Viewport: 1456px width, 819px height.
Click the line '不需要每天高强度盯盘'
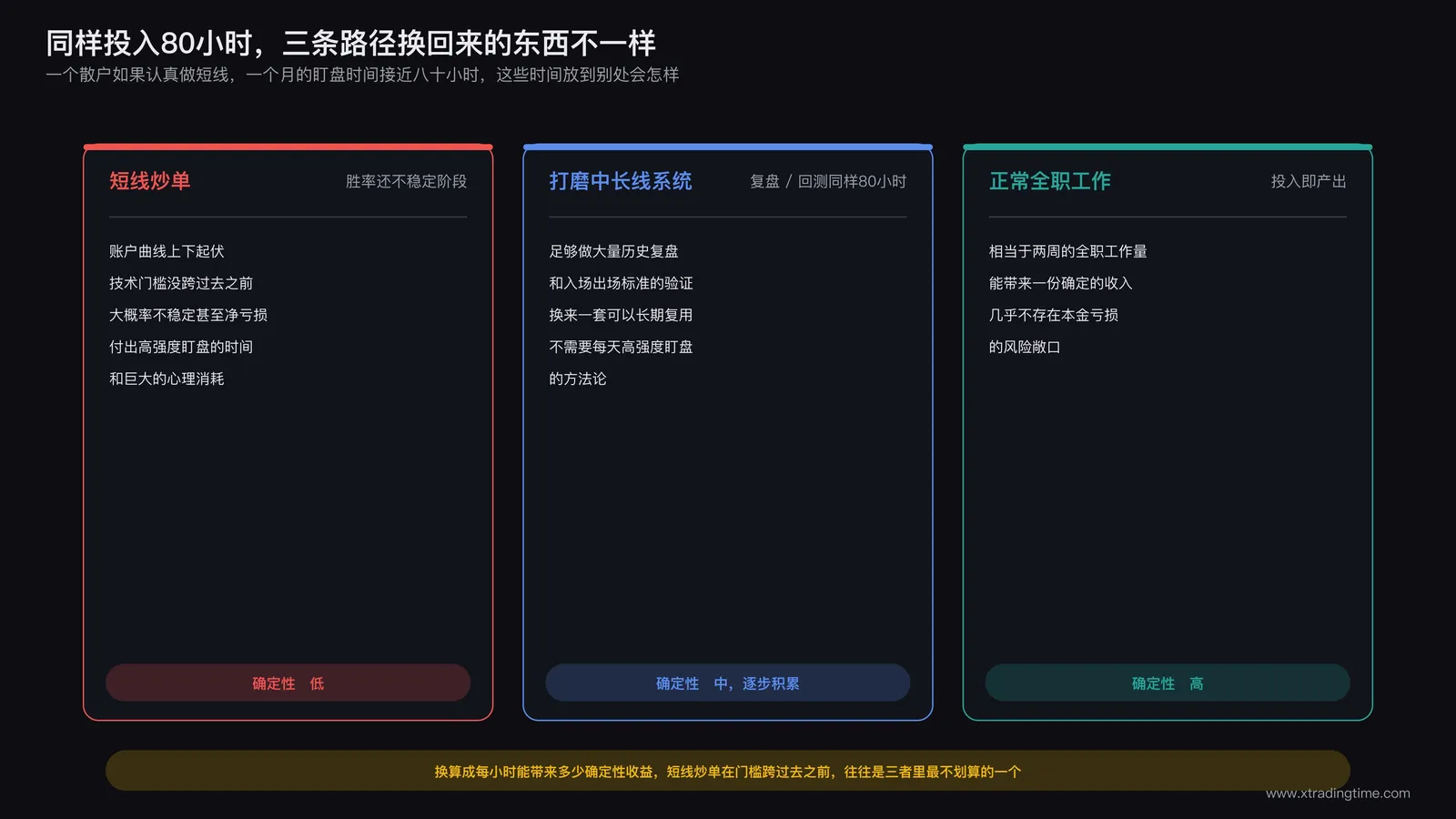pos(621,347)
